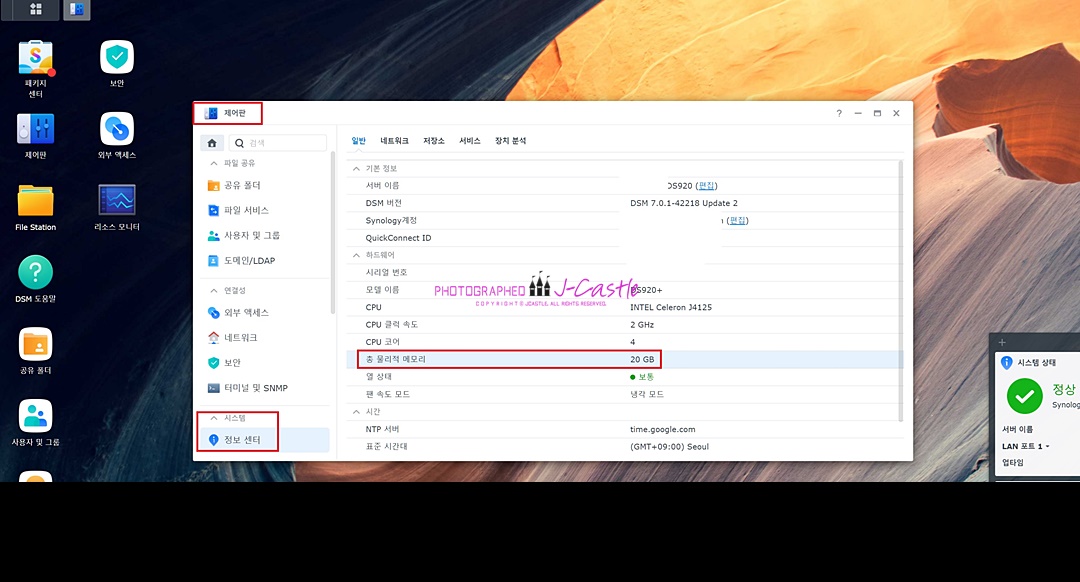
Task: Select the DSM version value text
Action: (684, 203)
